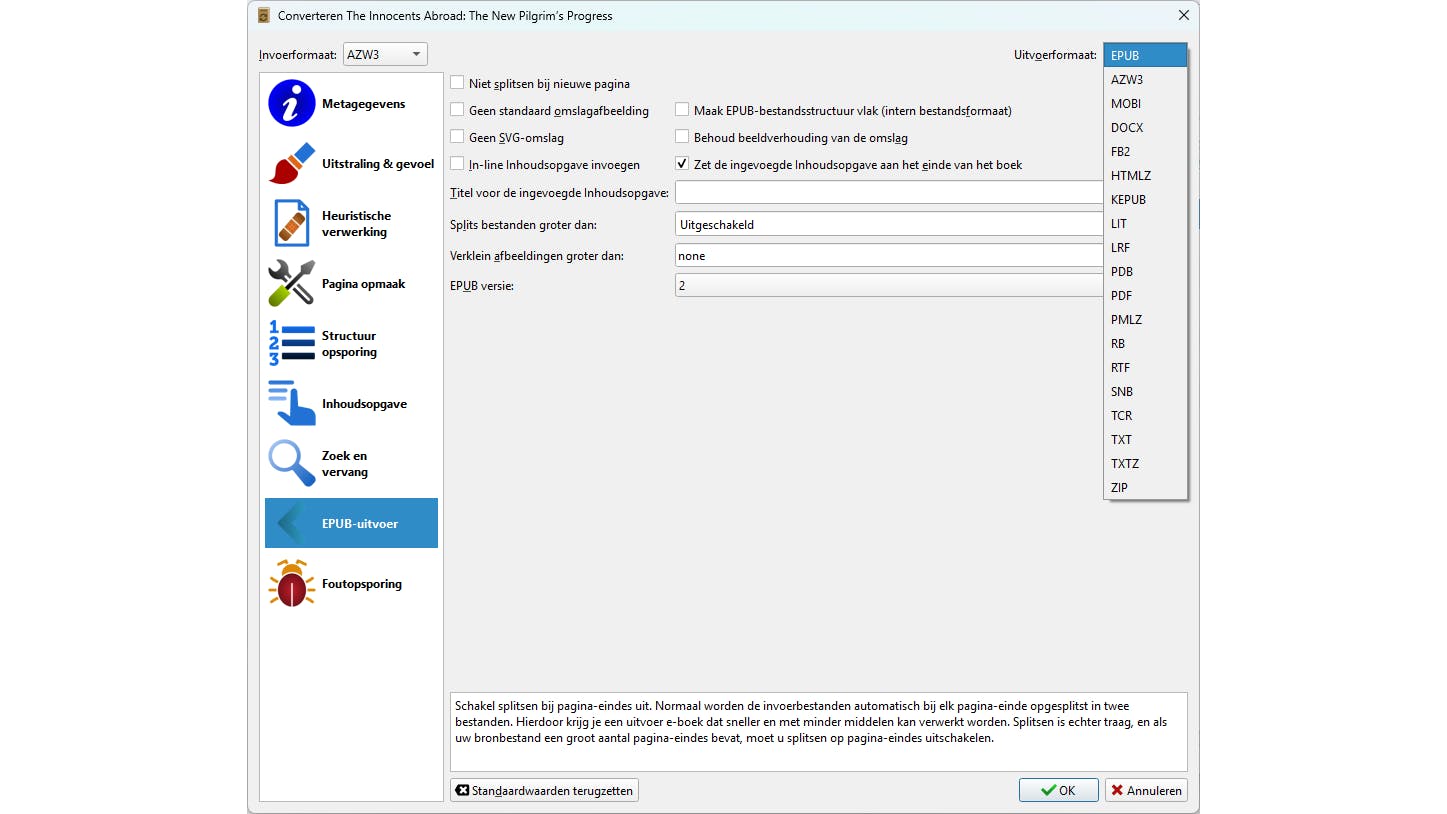1447x814 pixels.
Task: Click the OK button
Action: (1059, 790)
